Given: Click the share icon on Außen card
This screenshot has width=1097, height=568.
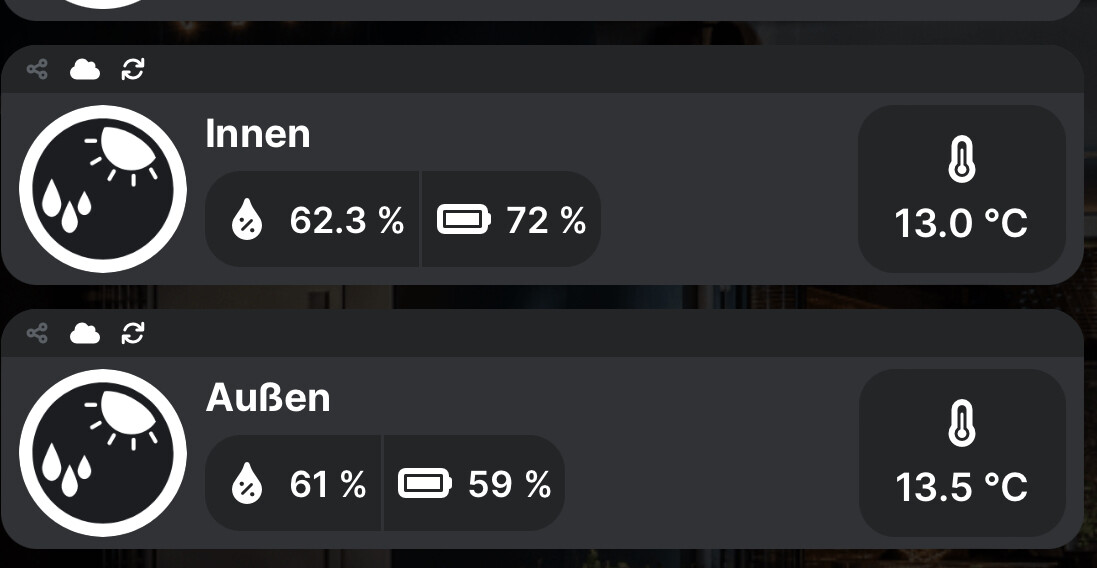Looking at the screenshot, I should coord(37,333).
